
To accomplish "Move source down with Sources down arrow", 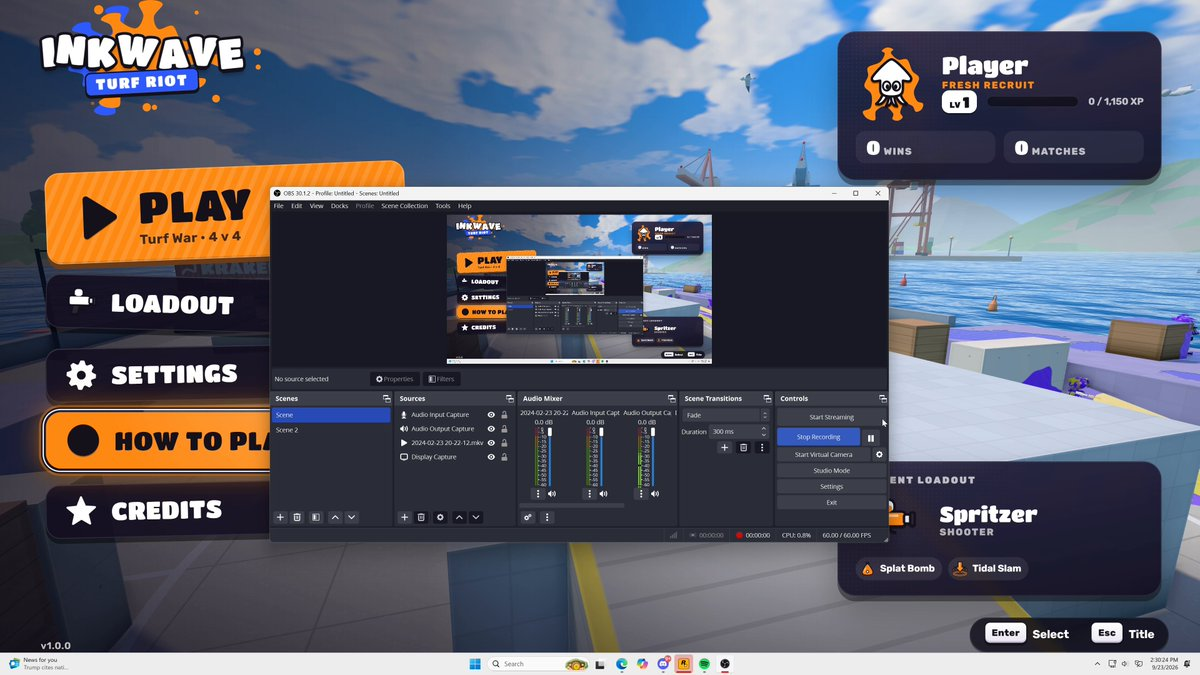I will tap(476, 517).
